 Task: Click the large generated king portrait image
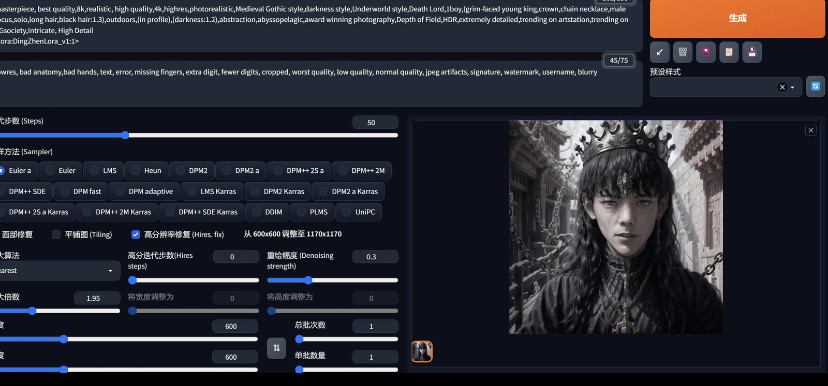tap(616, 227)
